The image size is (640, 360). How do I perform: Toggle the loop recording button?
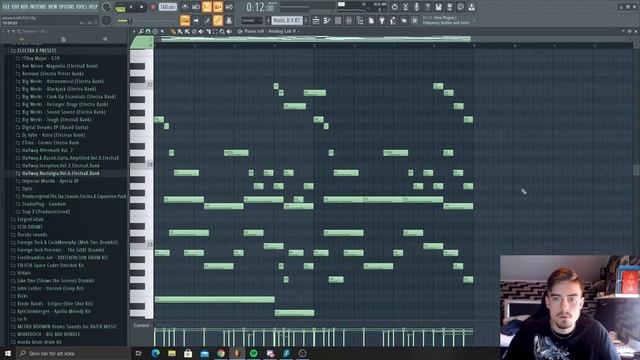(x=229, y=7)
